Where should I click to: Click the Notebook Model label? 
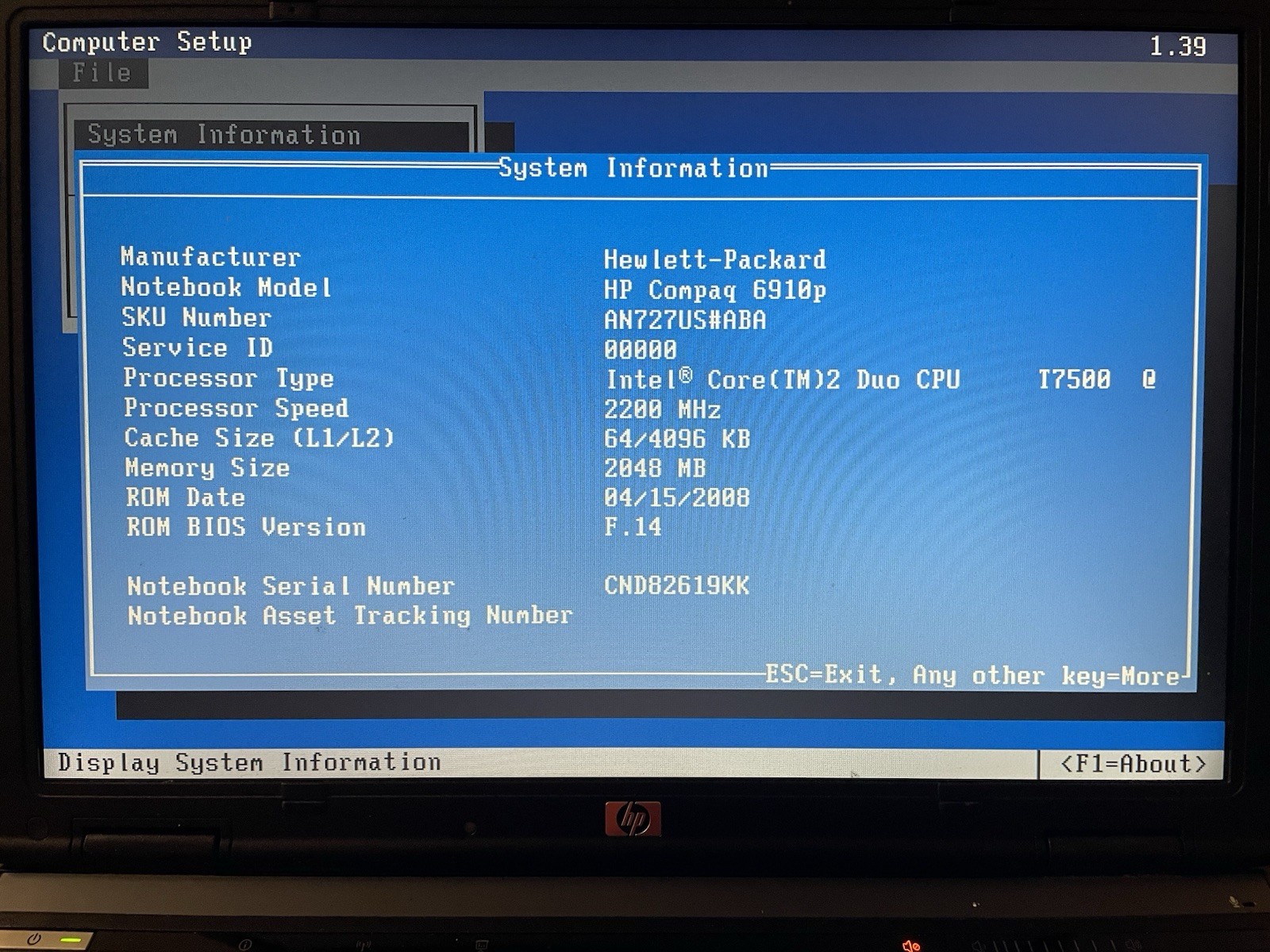(x=226, y=286)
